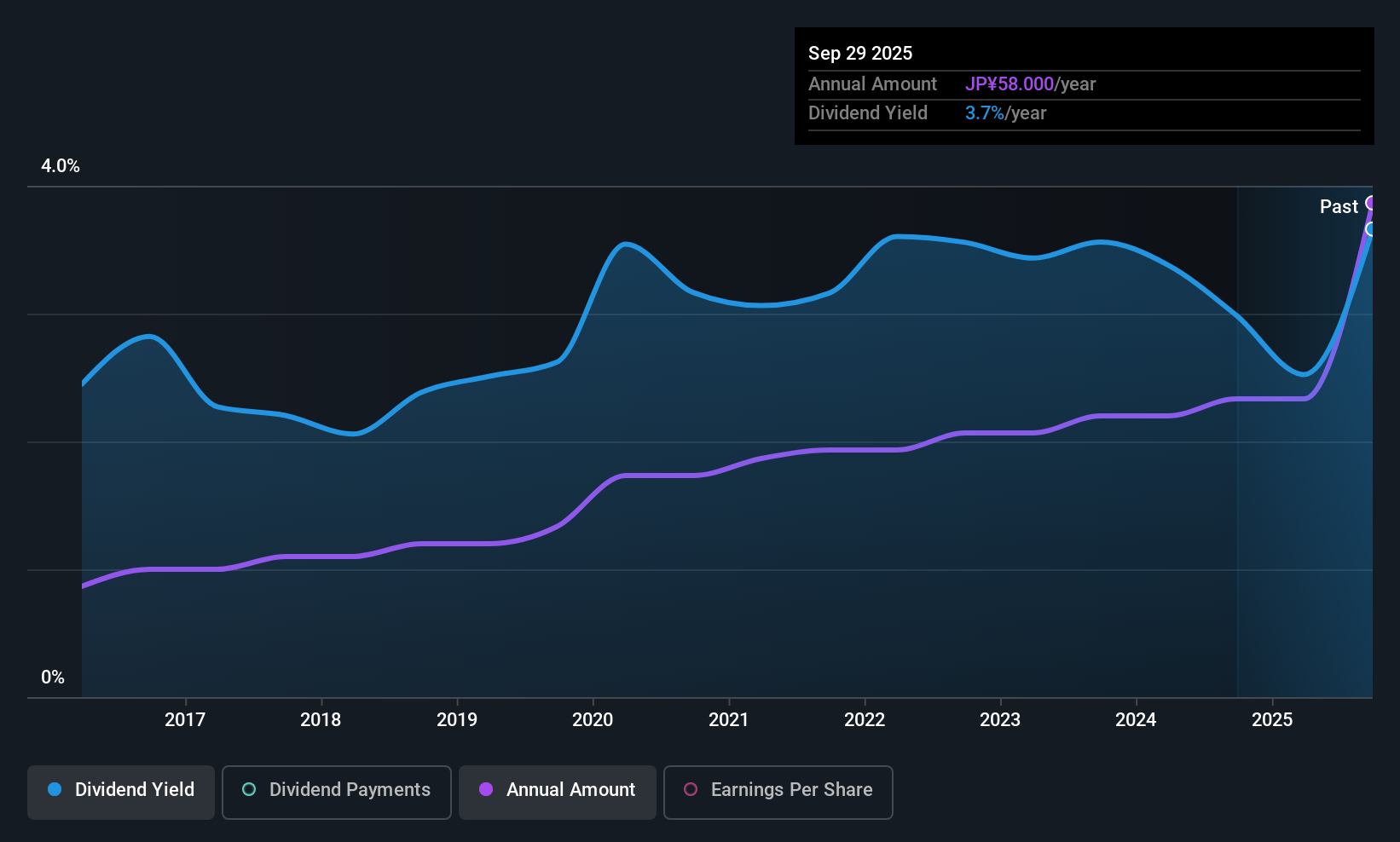This screenshot has width=1400, height=842.
Task: Click the 4.0% gridline label
Action: pos(61,166)
